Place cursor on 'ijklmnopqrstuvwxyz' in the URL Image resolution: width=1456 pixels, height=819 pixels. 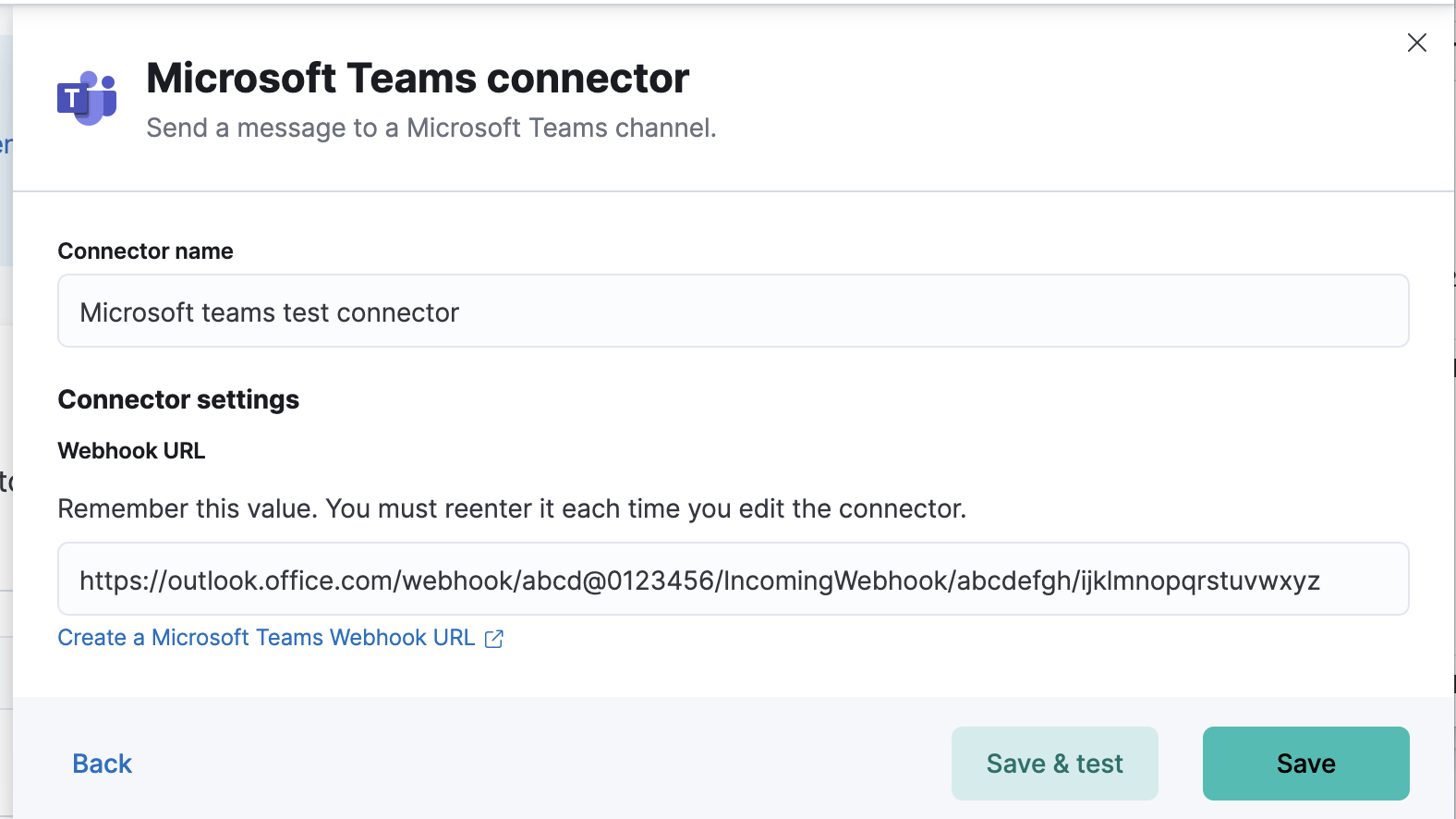click(x=1199, y=581)
